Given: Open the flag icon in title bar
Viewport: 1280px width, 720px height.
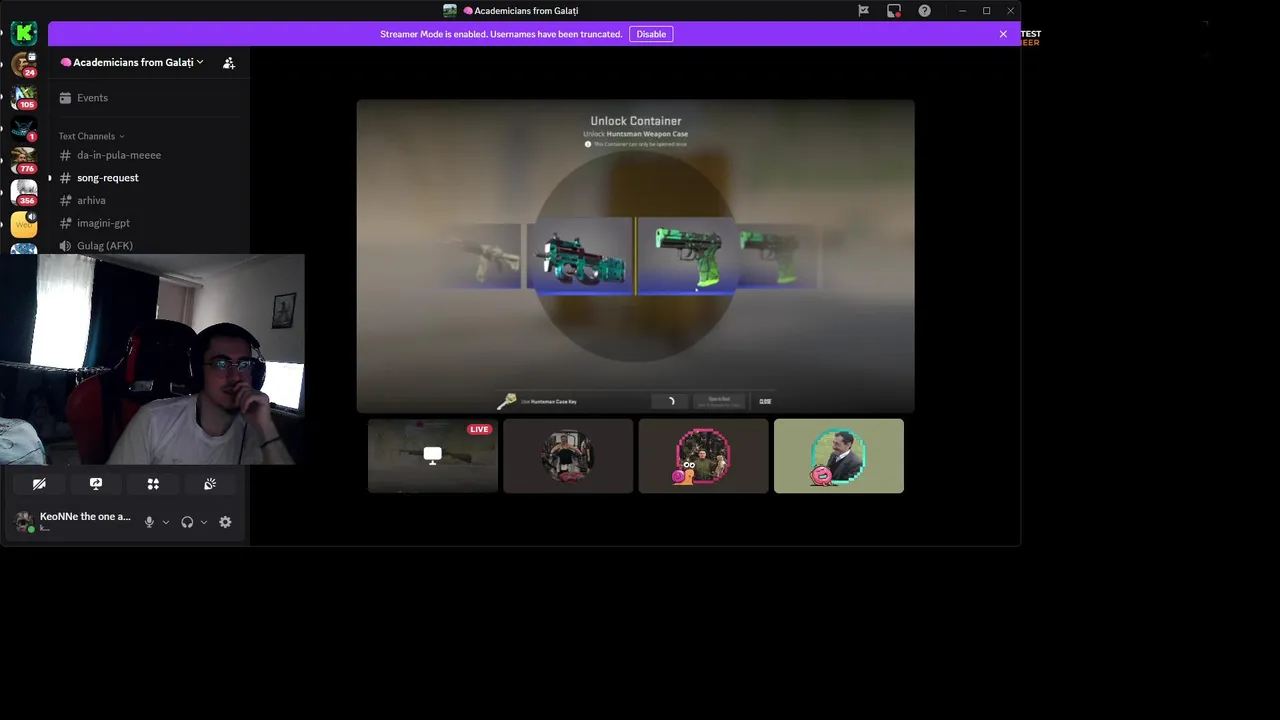Looking at the screenshot, I should point(863,11).
